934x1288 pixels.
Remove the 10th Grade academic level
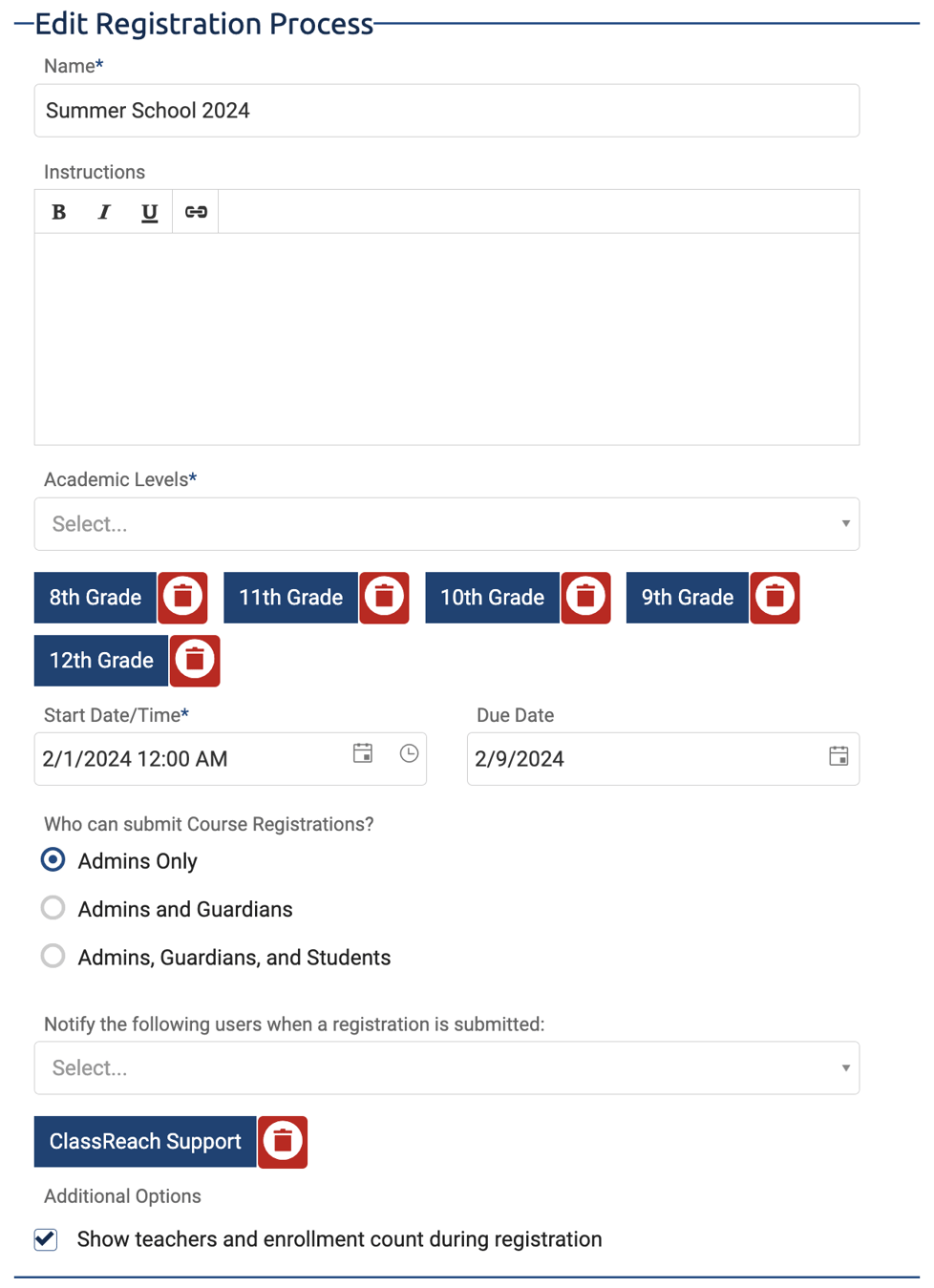(x=585, y=598)
